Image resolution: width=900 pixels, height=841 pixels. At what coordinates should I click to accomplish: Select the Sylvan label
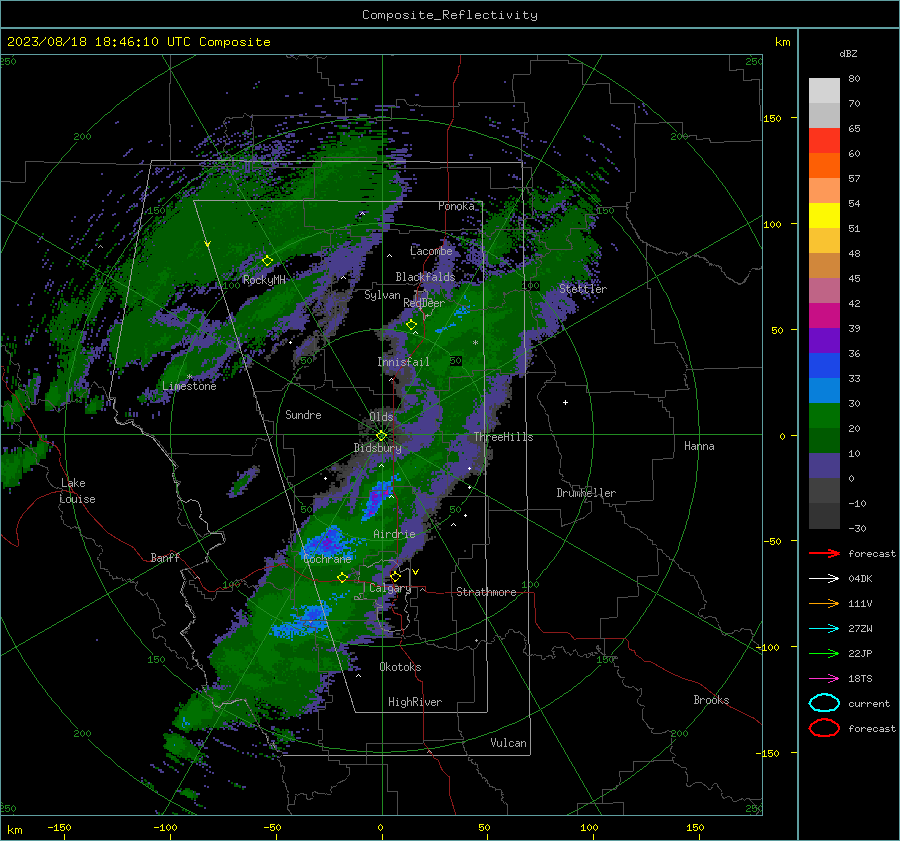click(382, 295)
